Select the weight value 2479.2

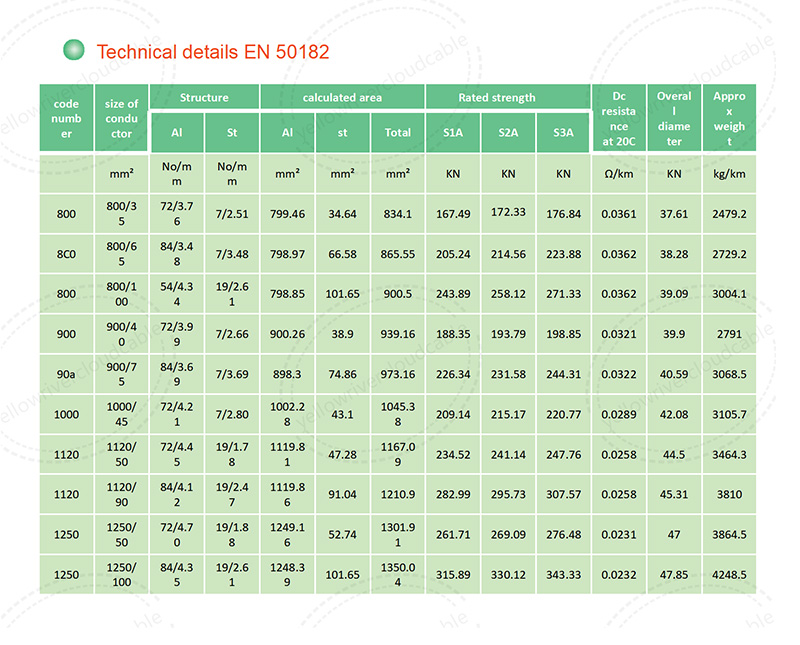click(730, 214)
